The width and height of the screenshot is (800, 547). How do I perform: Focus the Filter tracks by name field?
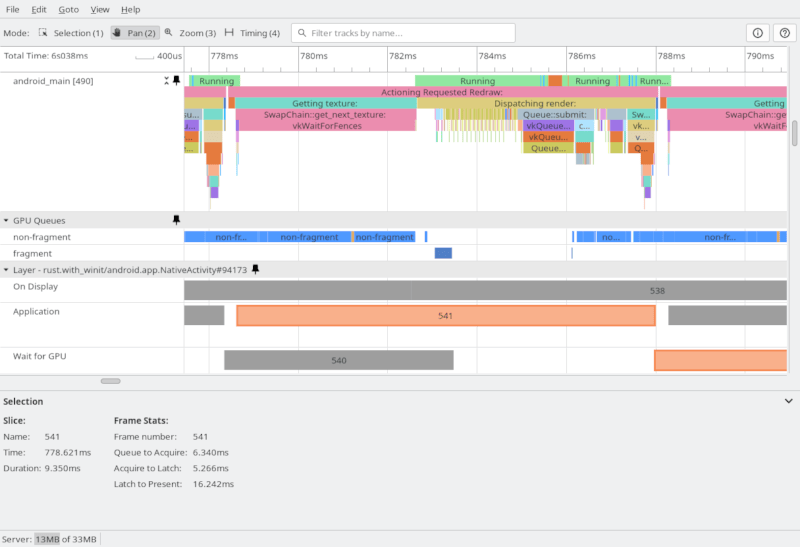coord(403,33)
